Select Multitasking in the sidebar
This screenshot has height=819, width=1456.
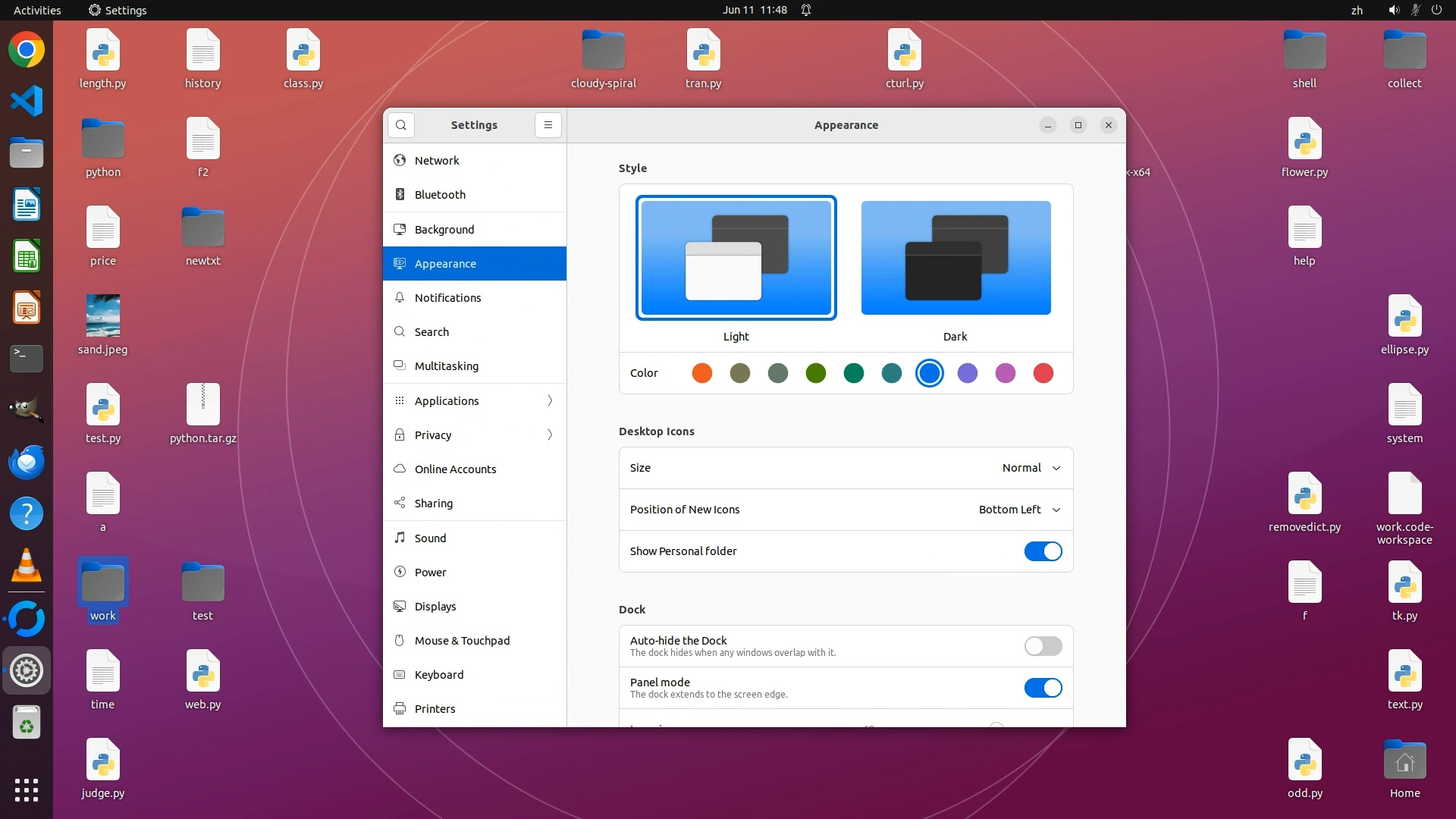446,366
